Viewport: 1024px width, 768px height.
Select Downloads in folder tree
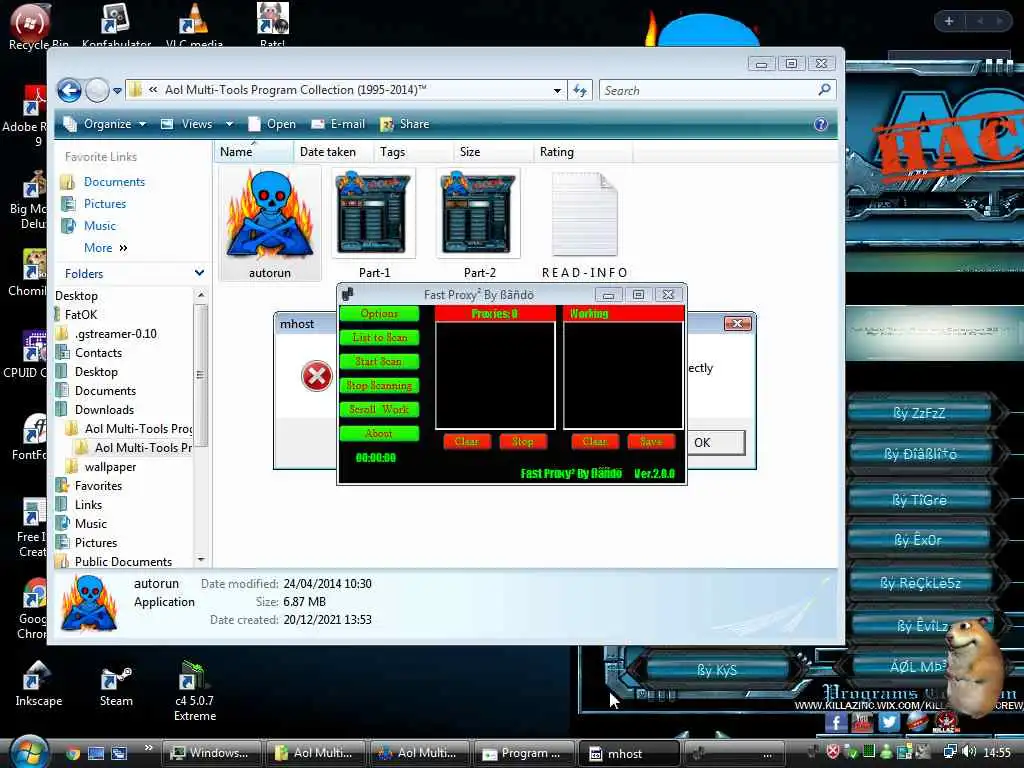pos(104,409)
